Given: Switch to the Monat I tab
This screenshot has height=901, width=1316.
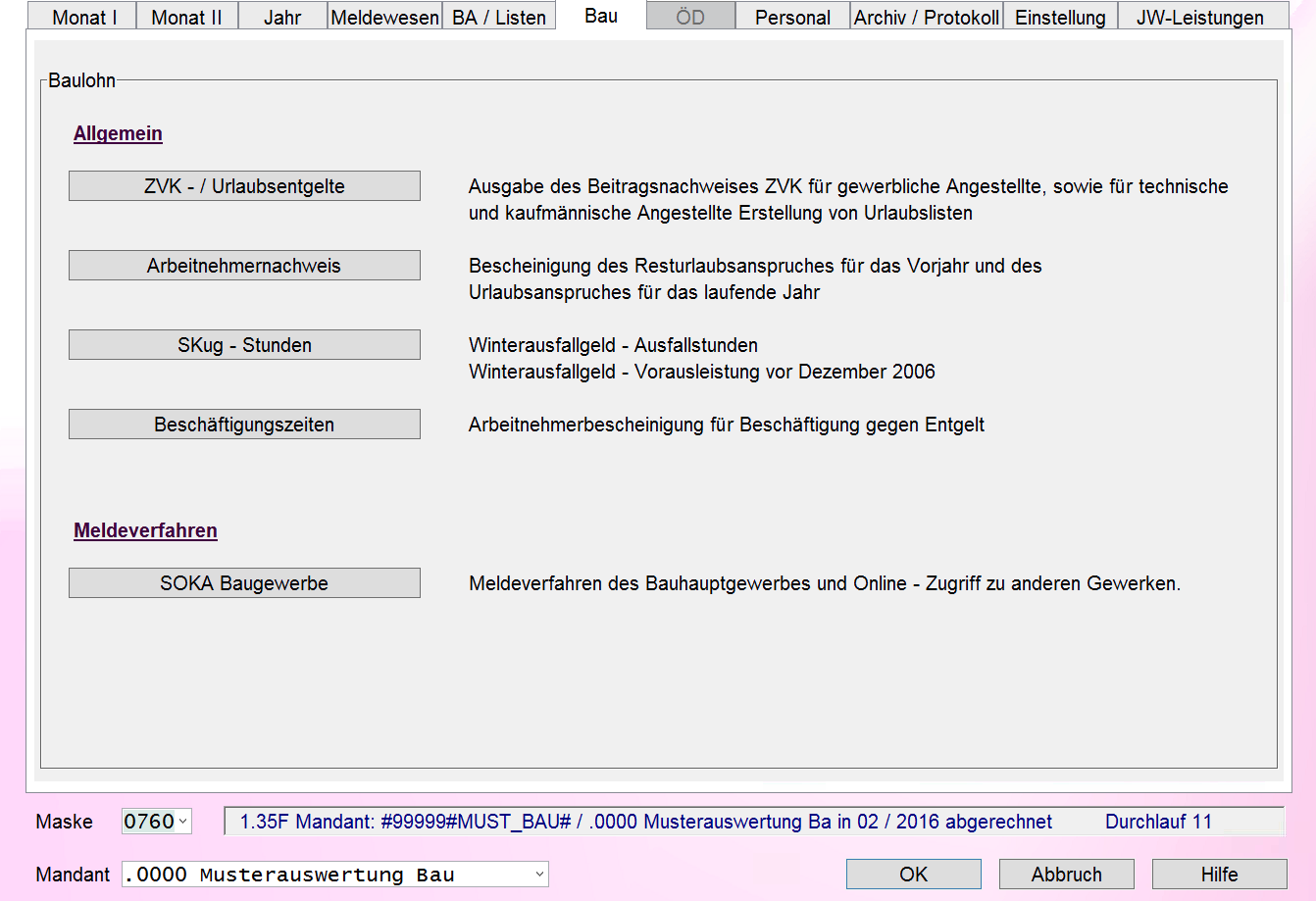Looking at the screenshot, I should pos(82,17).
